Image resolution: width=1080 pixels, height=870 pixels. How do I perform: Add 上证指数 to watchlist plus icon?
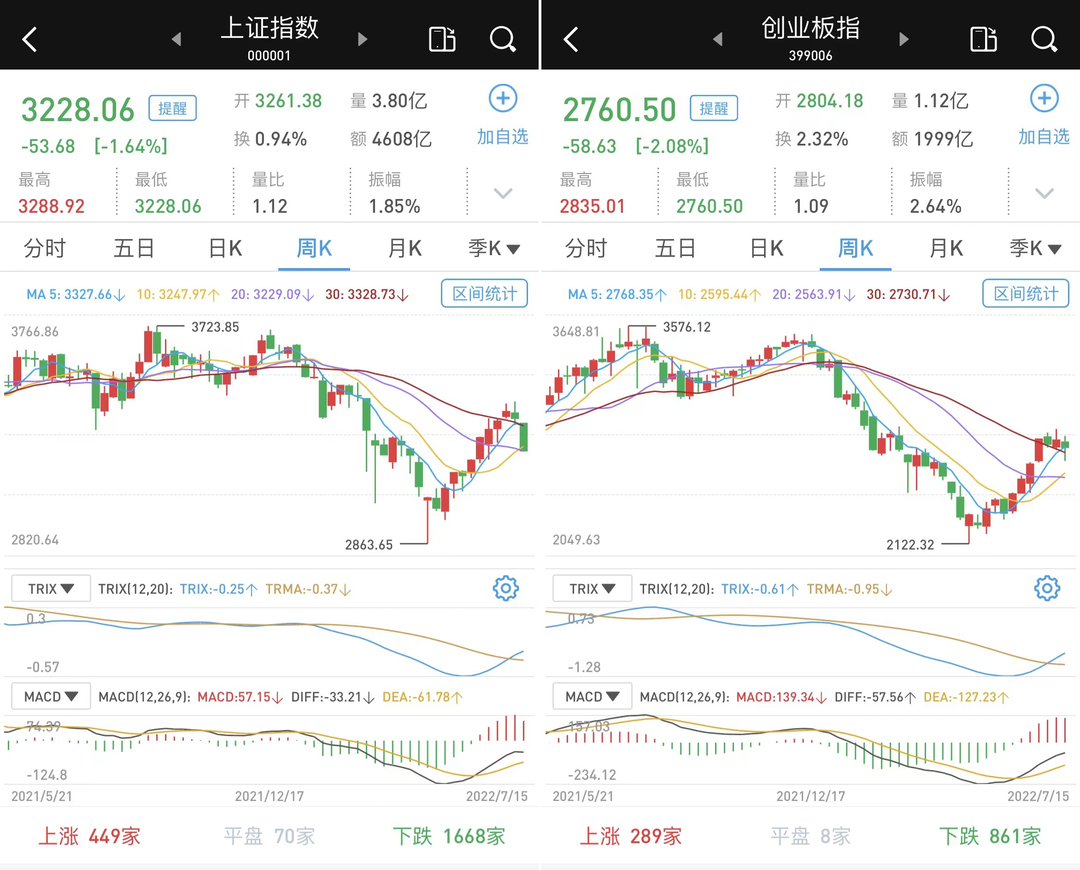tap(502, 99)
